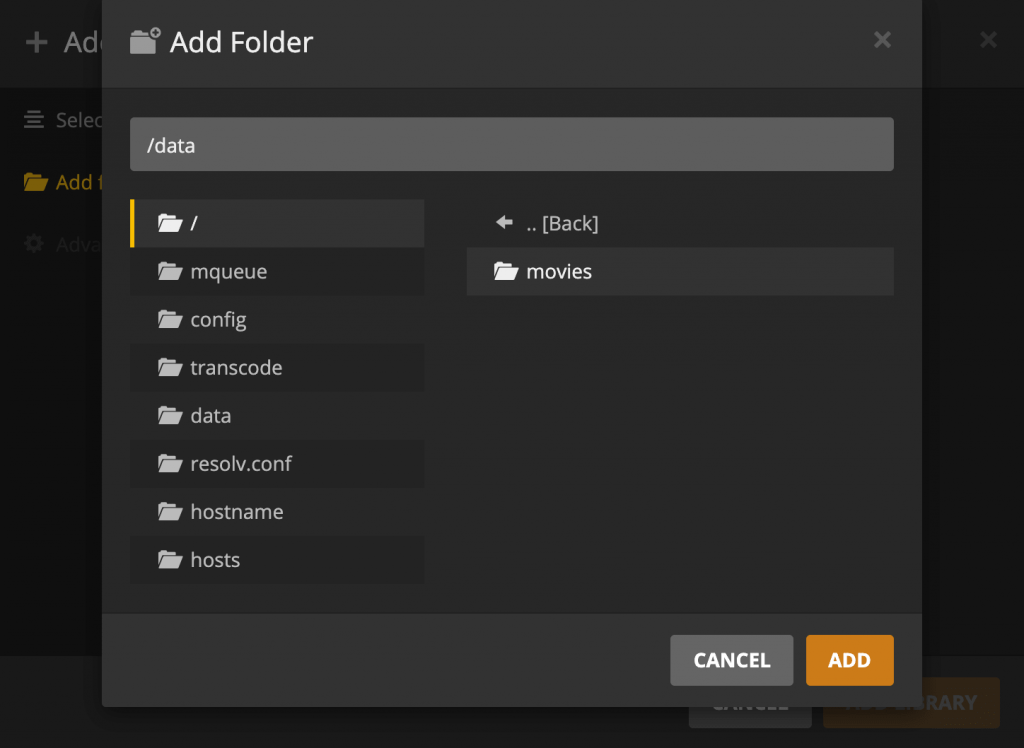
Task: Close the Add Folder dialog
Action: [x=882, y=40]
